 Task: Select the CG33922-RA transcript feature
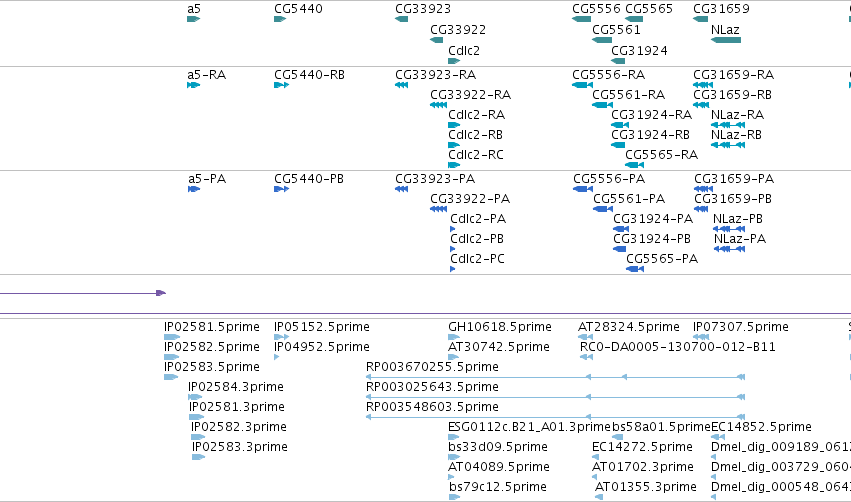(439, 105)
